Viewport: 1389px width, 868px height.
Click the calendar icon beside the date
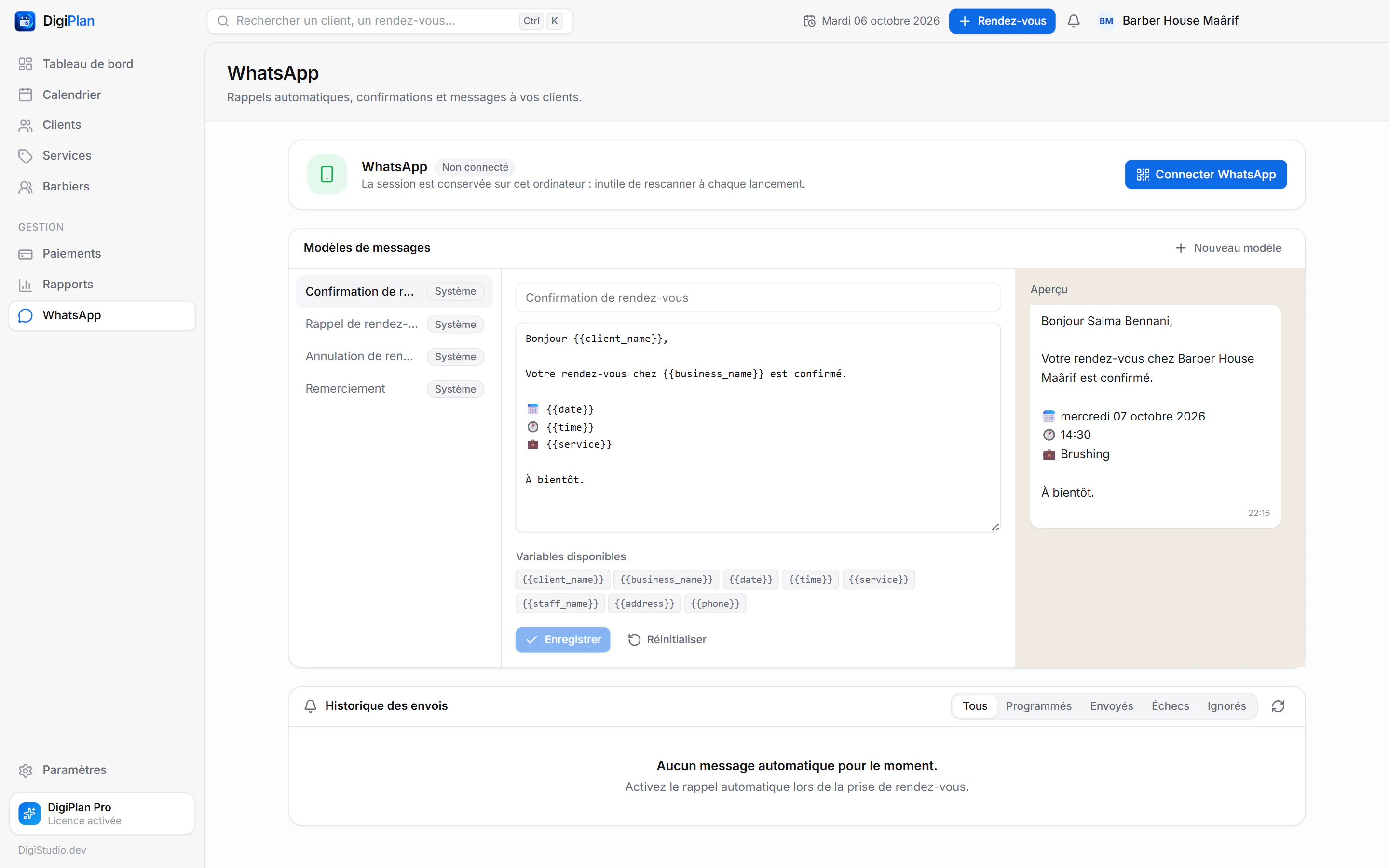coord(809,21)
